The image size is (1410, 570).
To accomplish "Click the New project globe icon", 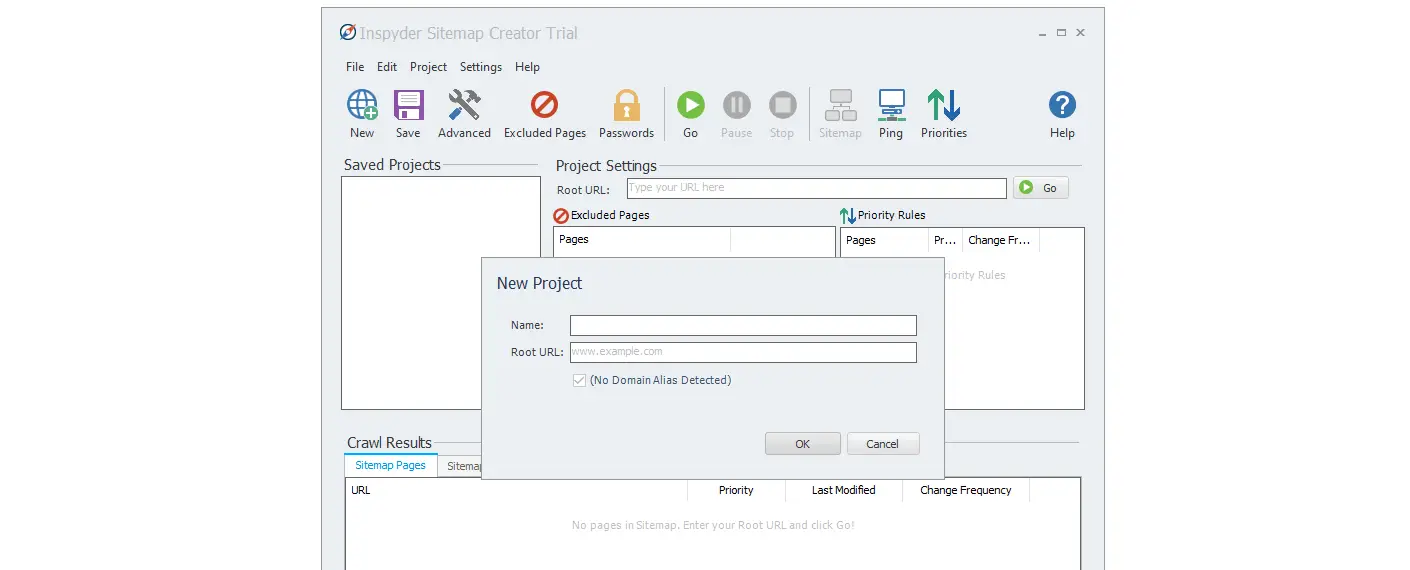I will (362, 105).
